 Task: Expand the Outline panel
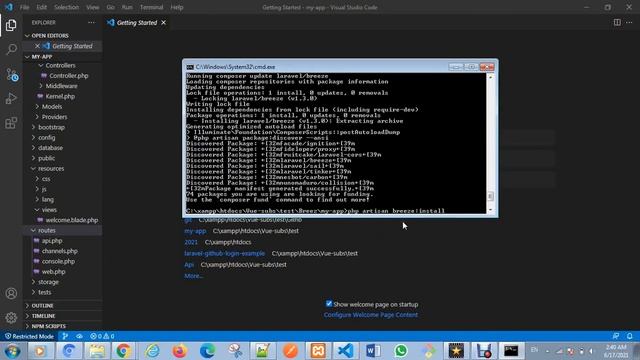coord(42,306)
